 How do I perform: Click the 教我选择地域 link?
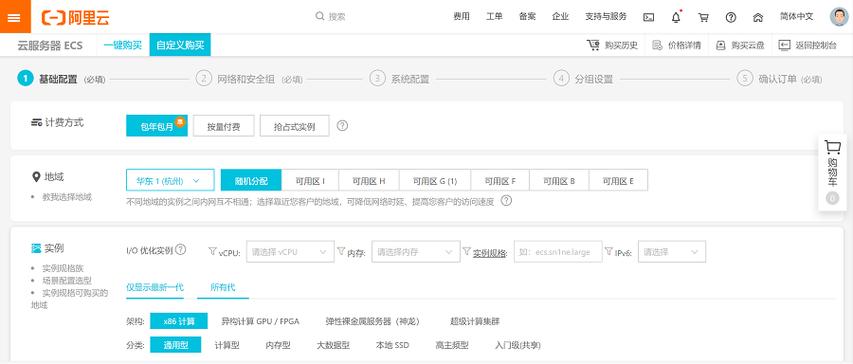[67, 197]
